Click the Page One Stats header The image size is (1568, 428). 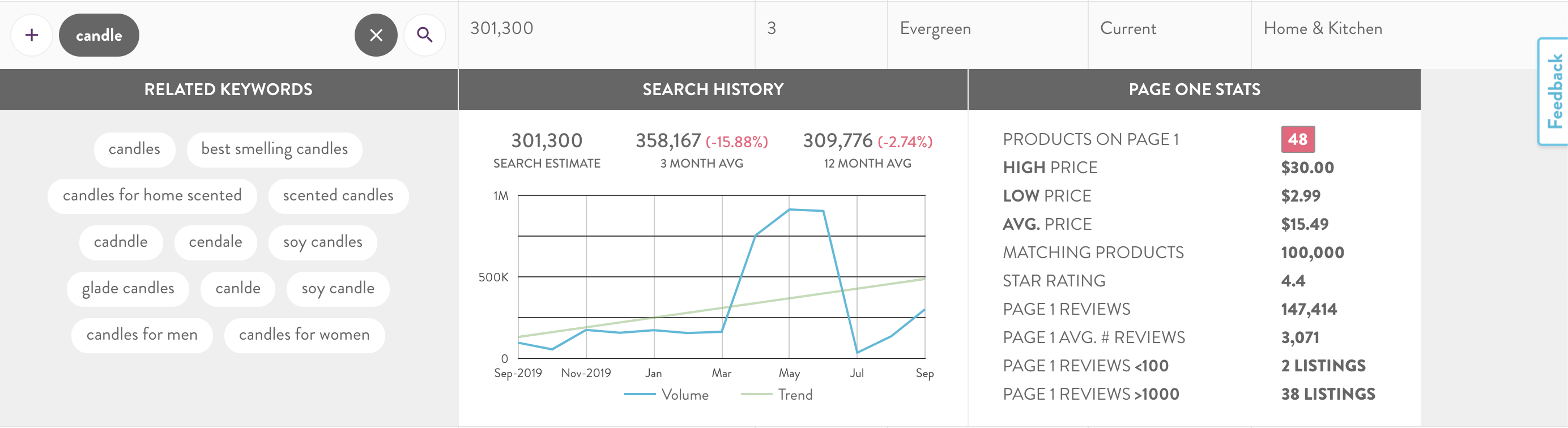coord(1194,89)
